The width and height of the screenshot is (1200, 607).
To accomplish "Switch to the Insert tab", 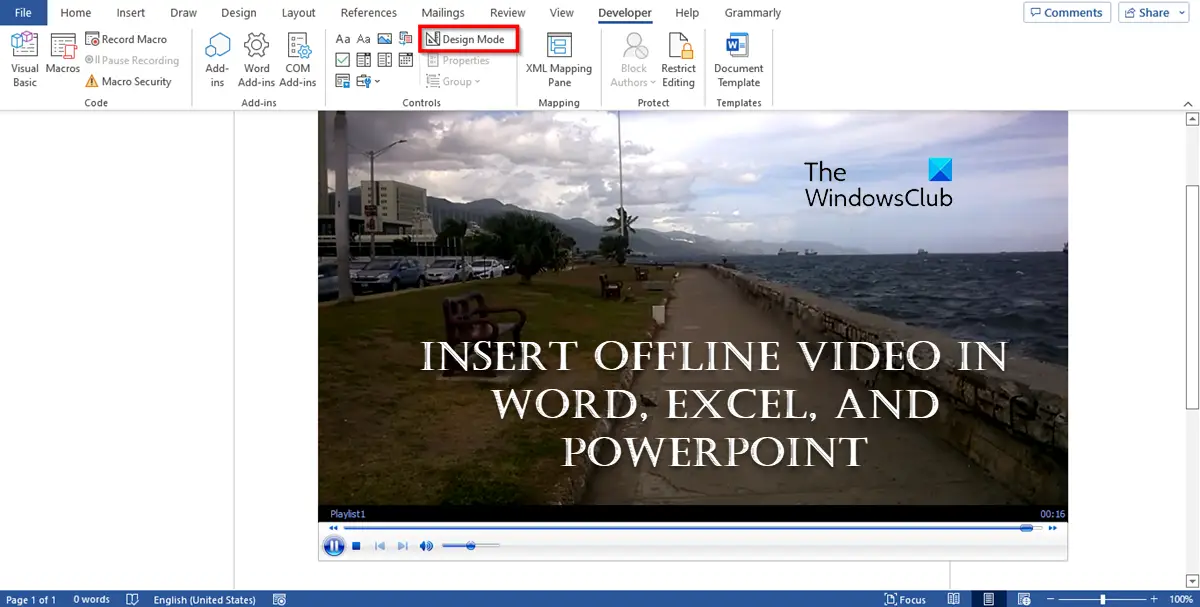I will pyautogui.click(x=131, y=13).
